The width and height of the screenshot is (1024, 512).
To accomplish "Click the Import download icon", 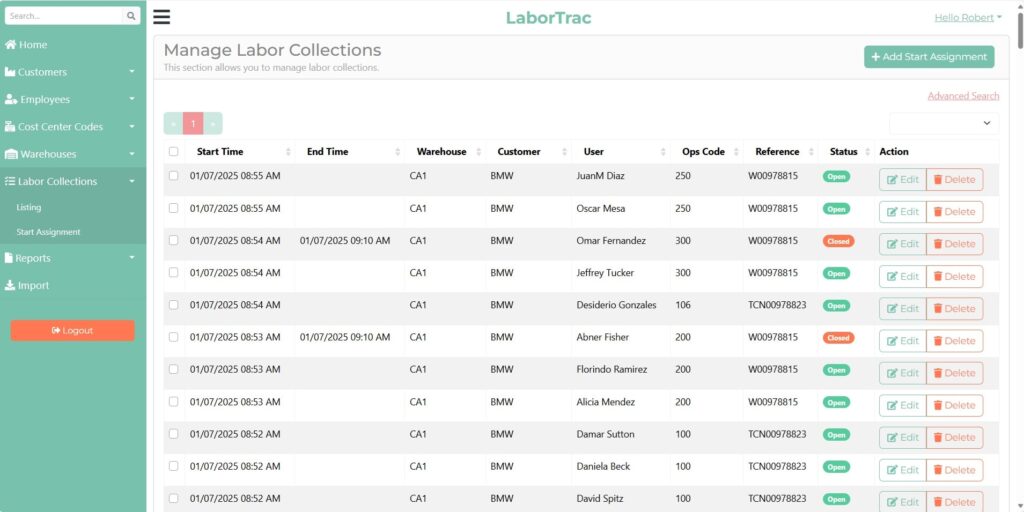I will 10,285.
